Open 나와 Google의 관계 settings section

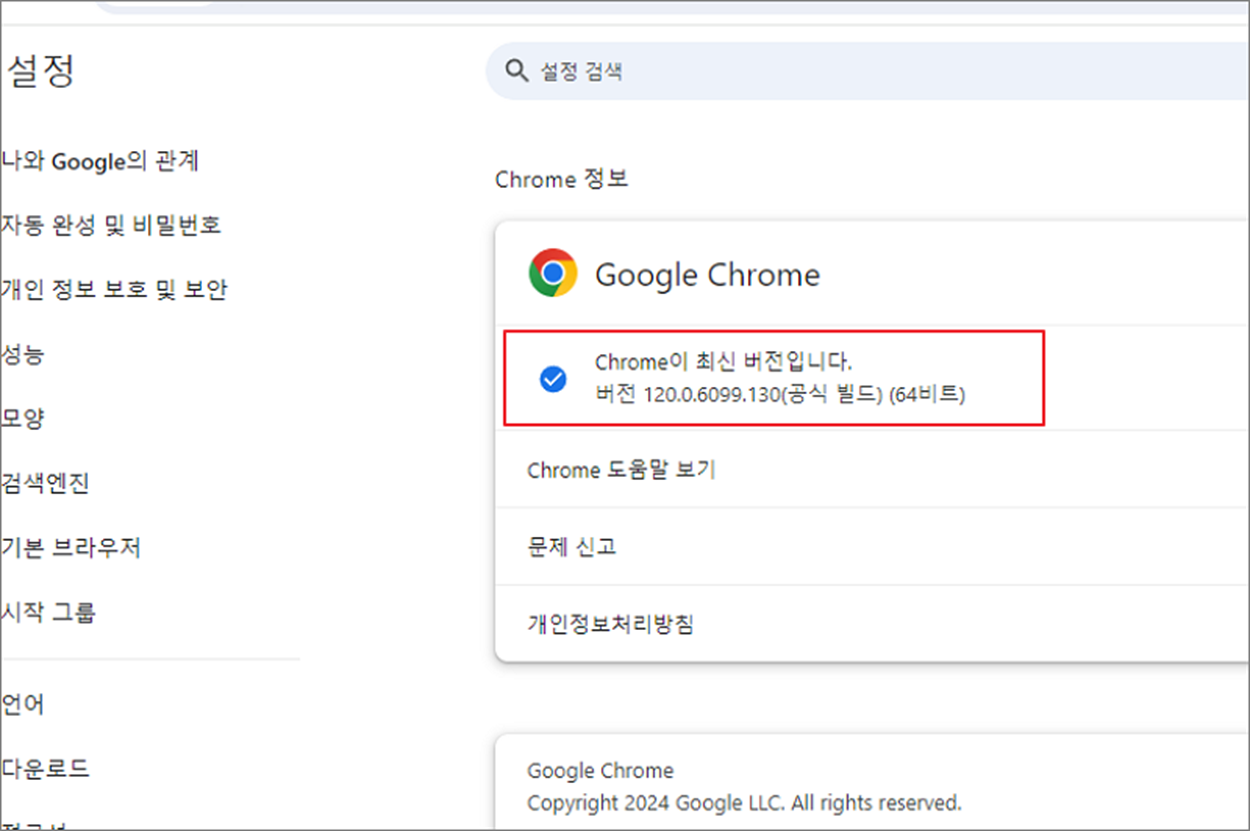point(100,161)
